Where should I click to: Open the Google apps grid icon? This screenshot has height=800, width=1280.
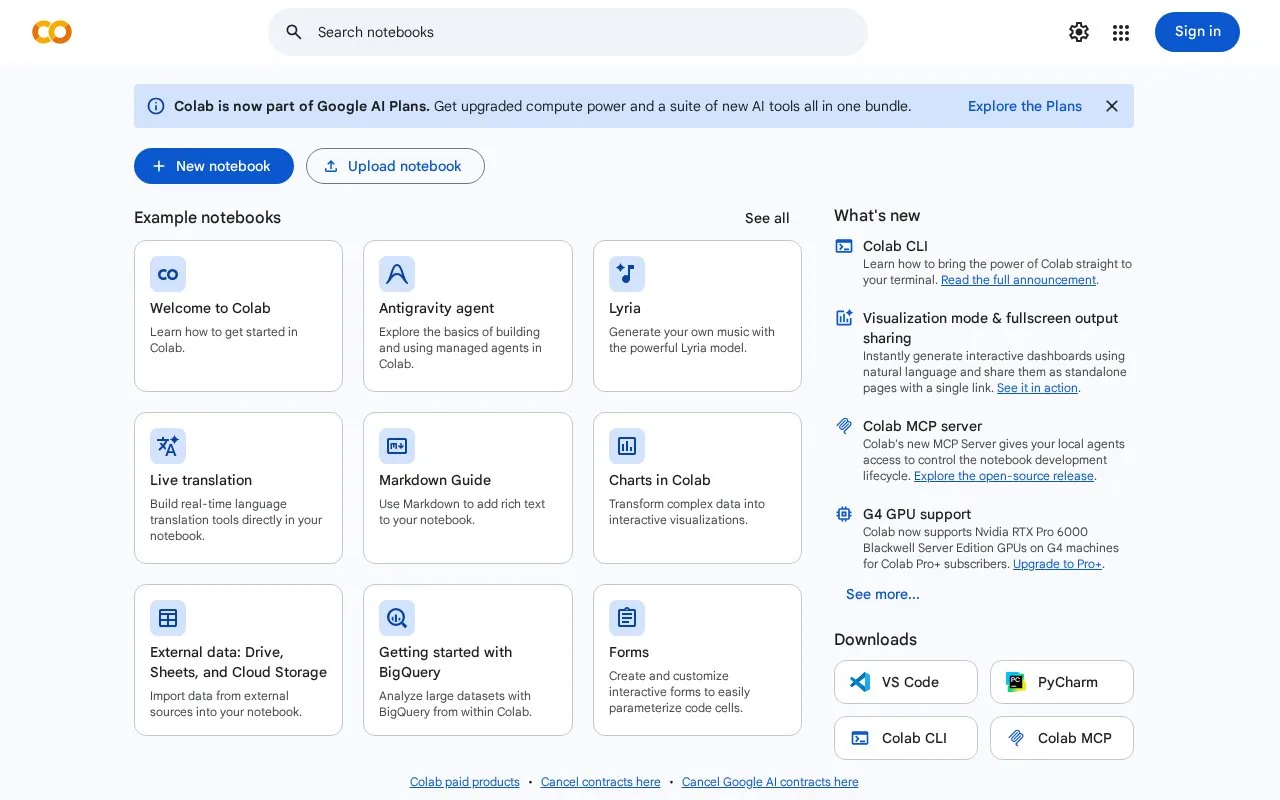[1121, 33]
